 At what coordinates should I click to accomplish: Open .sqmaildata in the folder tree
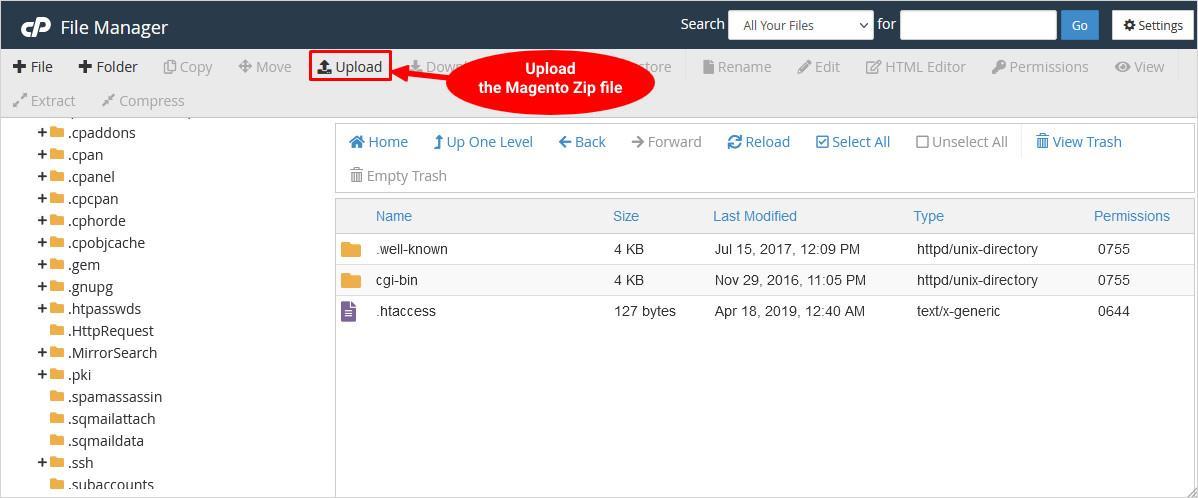tap(105, 441)
